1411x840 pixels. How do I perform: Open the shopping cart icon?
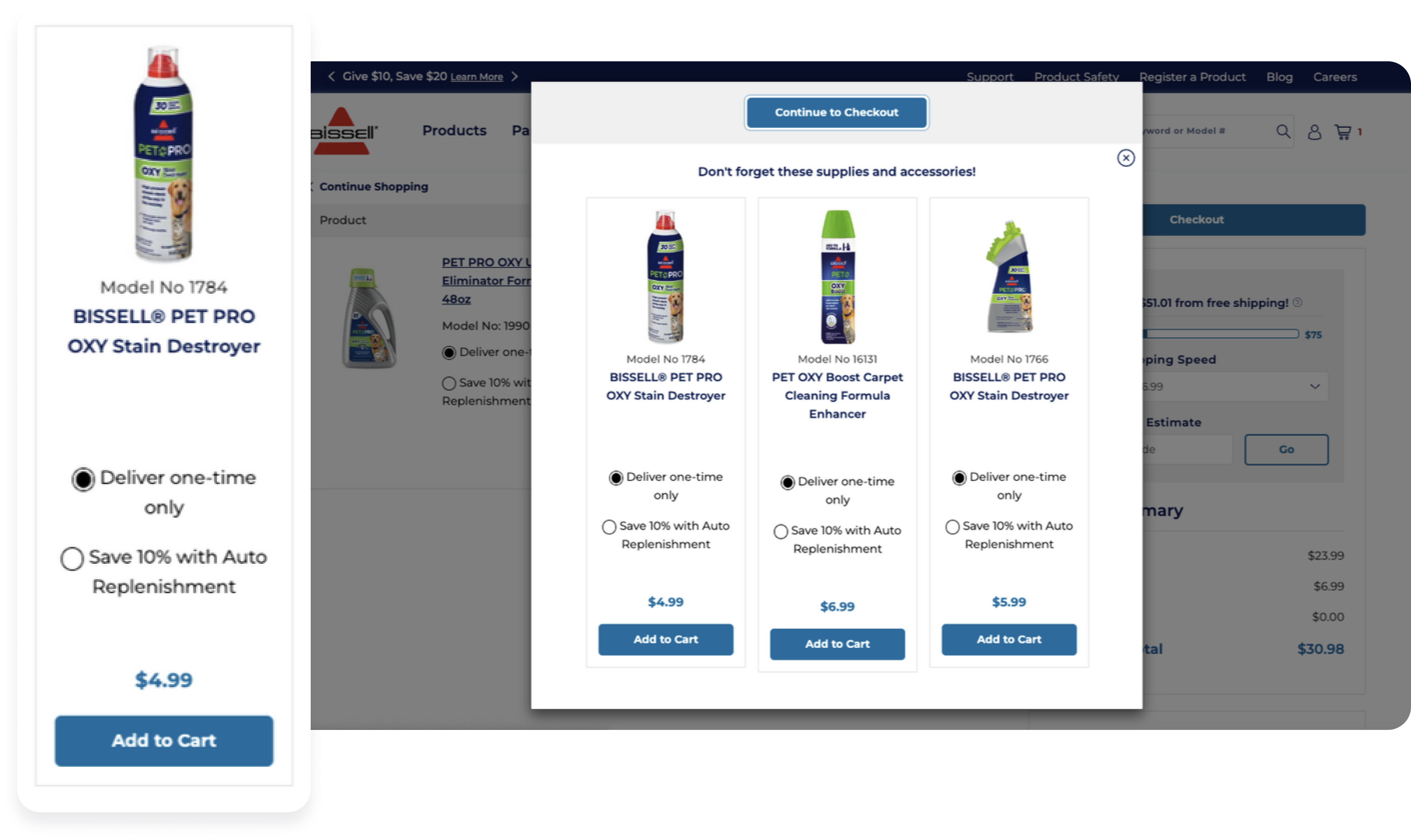coord(1342,132)
